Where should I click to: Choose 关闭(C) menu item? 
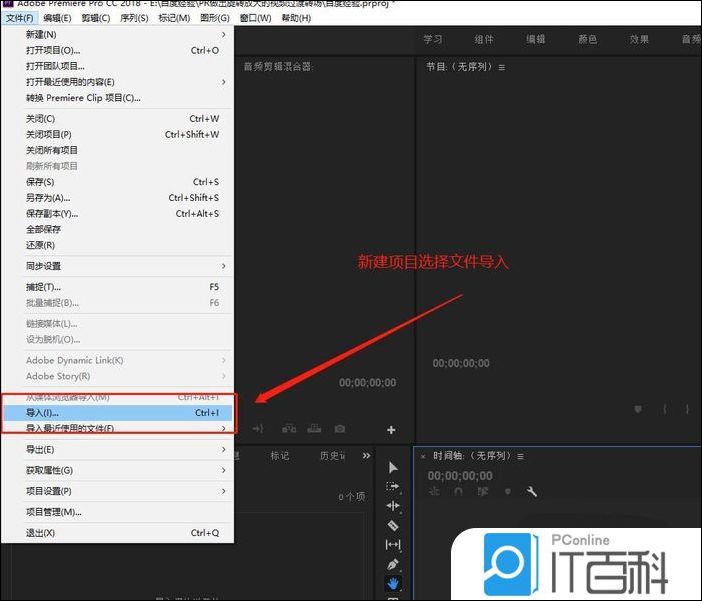click(x=117, y=119)
